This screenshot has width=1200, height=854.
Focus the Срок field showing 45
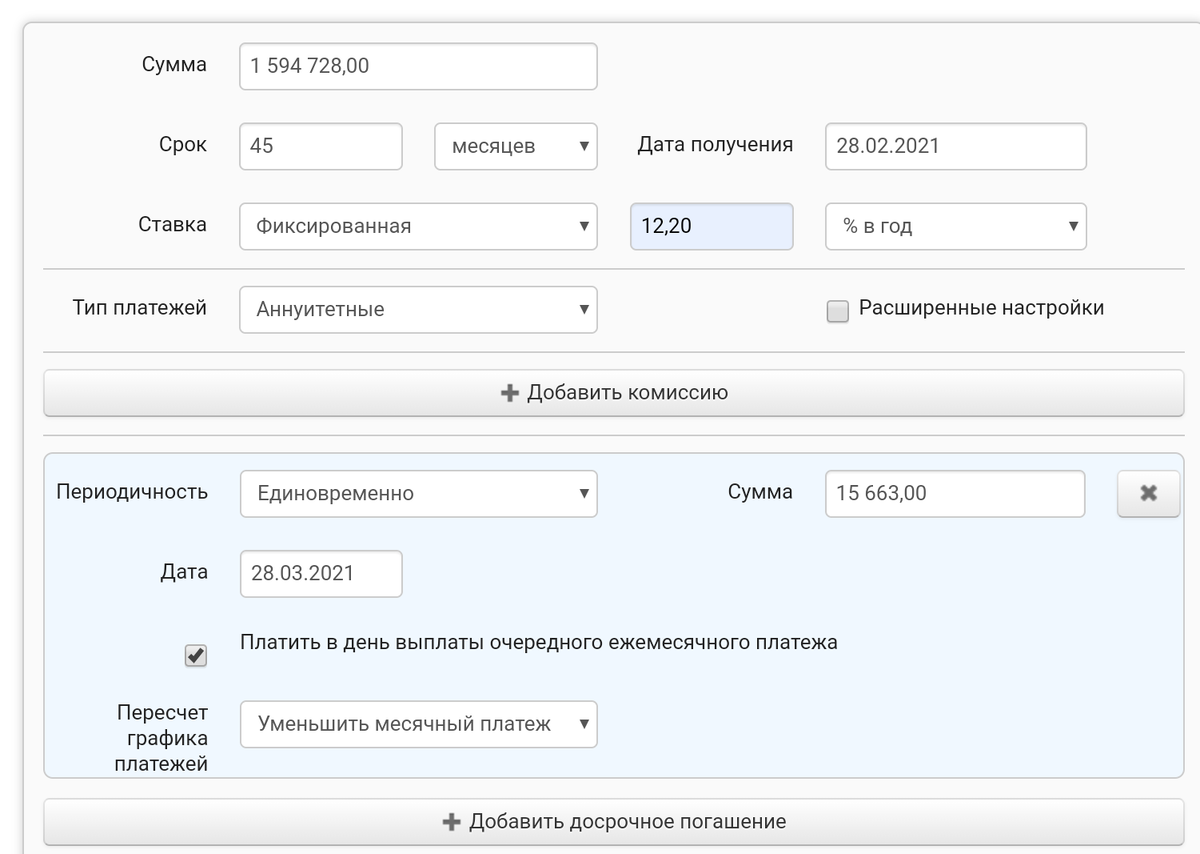pyautogui.click(x=320, y=146)
